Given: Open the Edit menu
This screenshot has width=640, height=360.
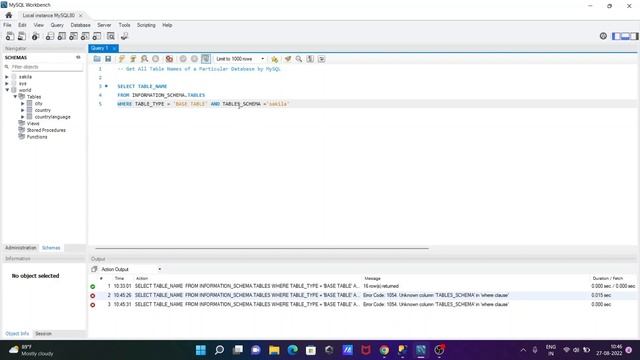Looking at the screenshot, I should 22,25.
